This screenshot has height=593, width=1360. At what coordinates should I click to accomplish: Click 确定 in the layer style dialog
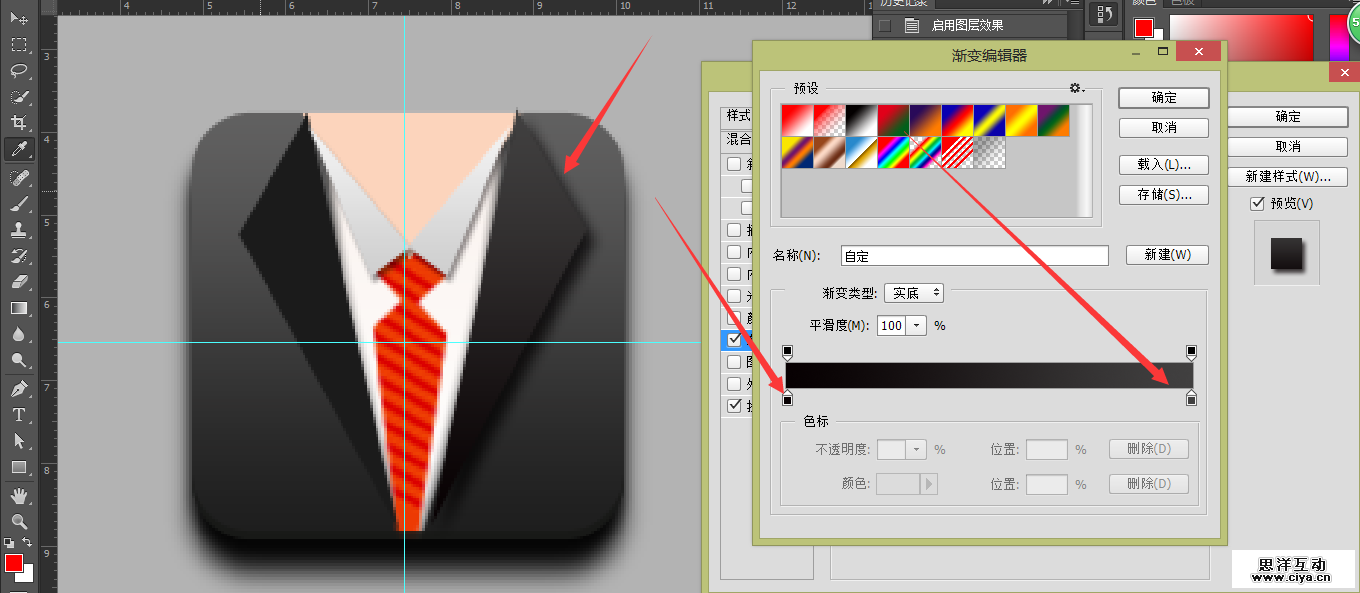[x=1288, y=117]
